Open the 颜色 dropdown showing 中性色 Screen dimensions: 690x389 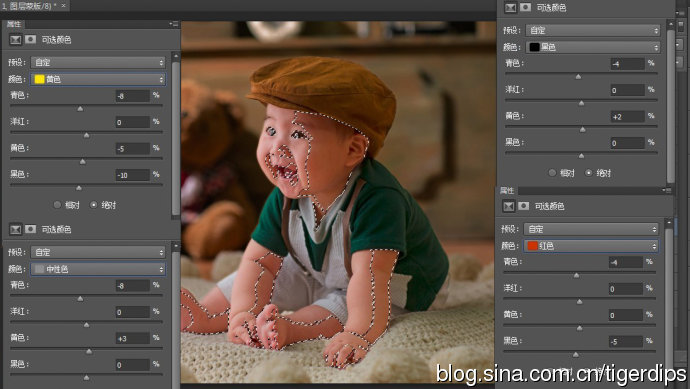click(x=98, y=269)
